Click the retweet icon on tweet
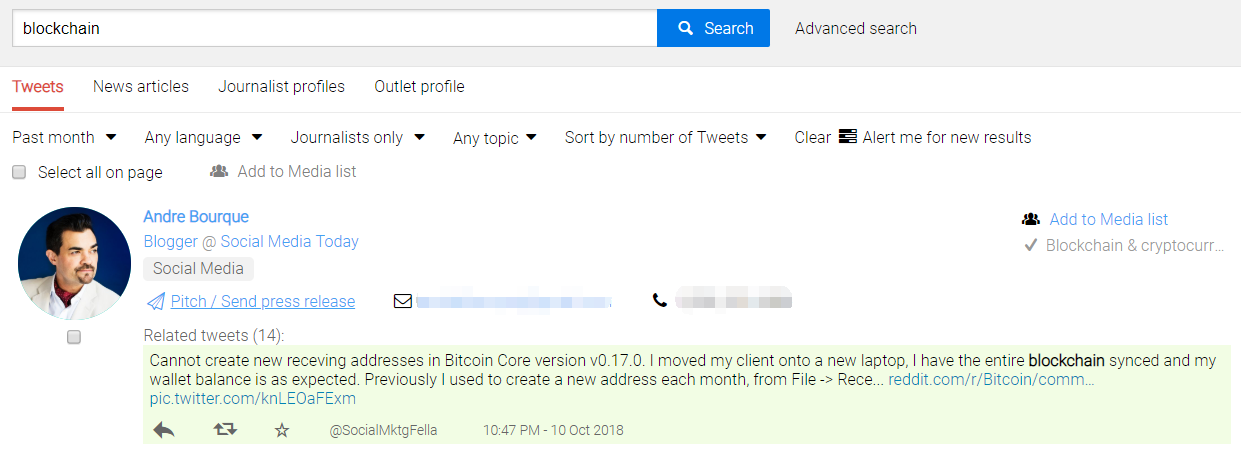The height and width of the screenshot is (449, 1241). point(225,430)
